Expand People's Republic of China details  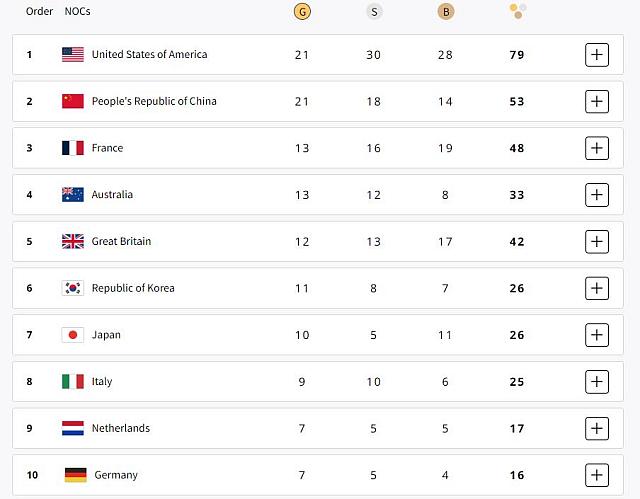(x=596, y=101)
